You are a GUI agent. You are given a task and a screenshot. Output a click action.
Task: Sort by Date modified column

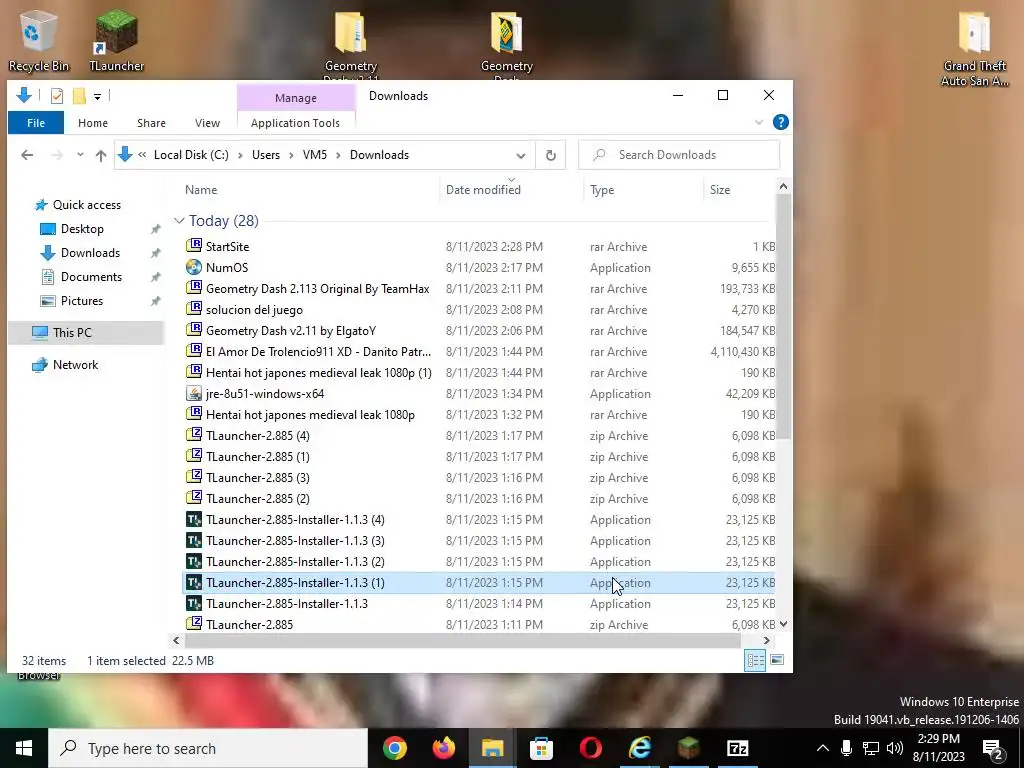(483, 189)
